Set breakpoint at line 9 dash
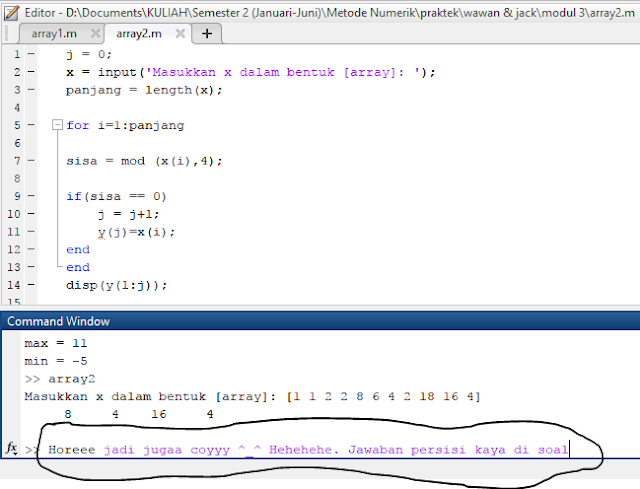 (x=31, y=196)
